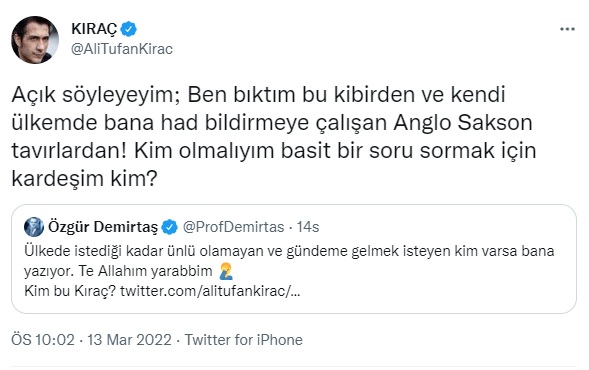Click the facepalm emoji in quoted tweet
The image size is (589, 370).
[226, 271]
